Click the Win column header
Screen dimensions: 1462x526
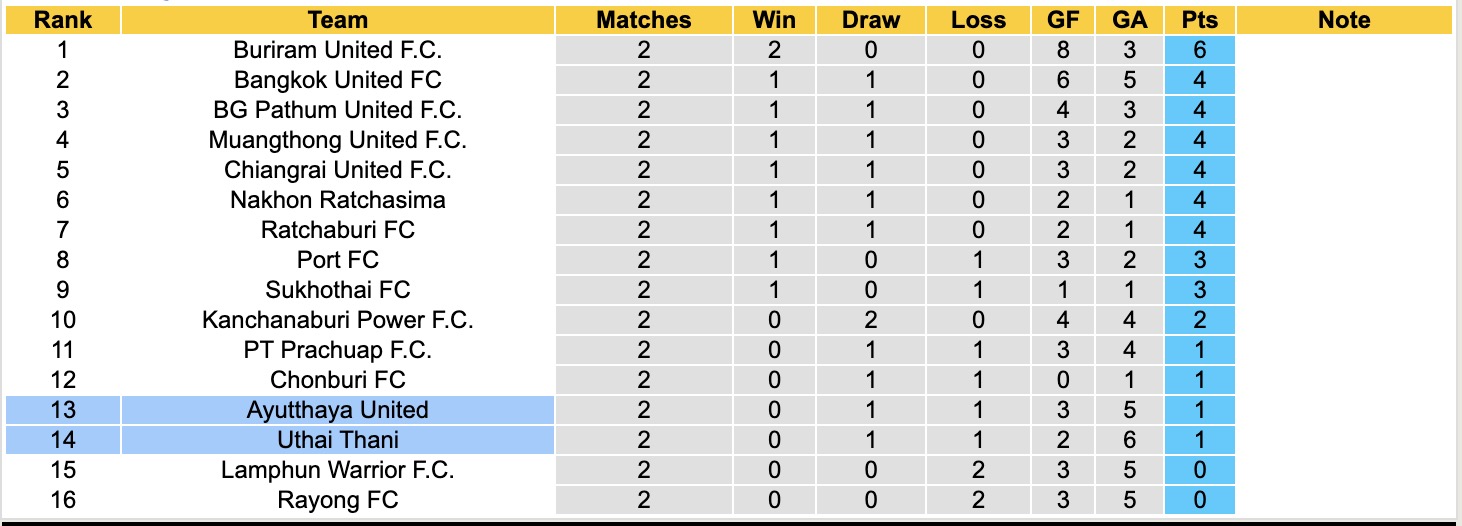point(774,20)
